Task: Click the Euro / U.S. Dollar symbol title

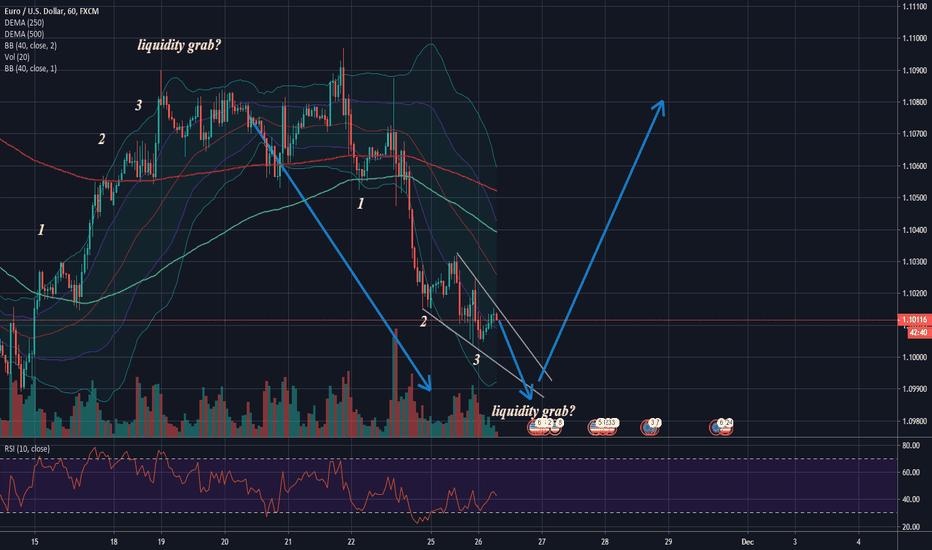Action: 46,8
